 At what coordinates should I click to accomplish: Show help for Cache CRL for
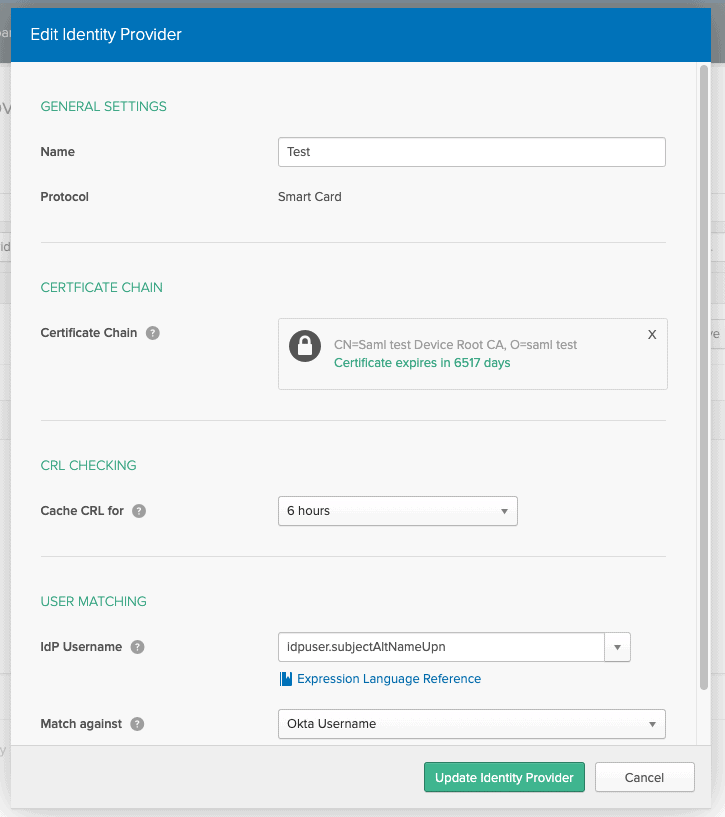(139, 511)
